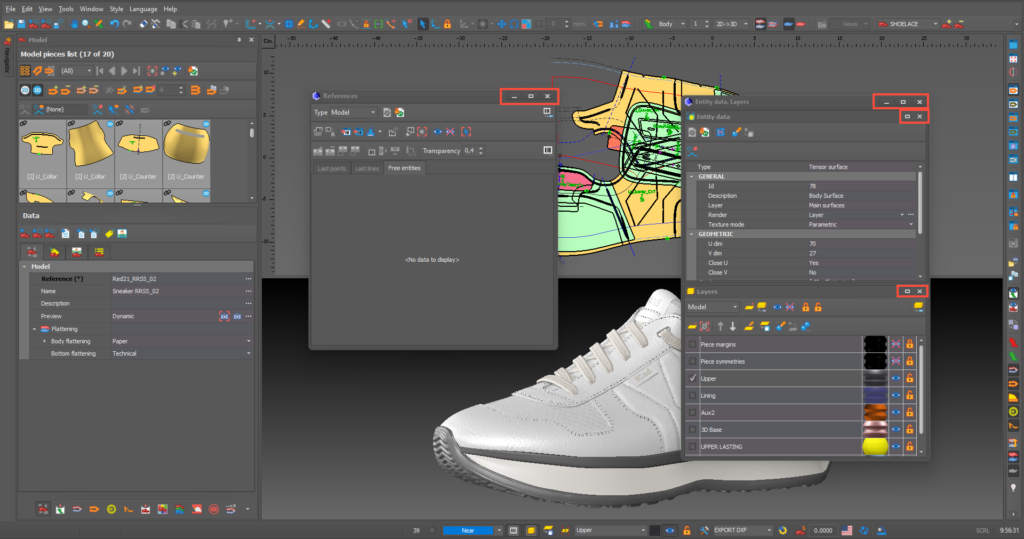Click the Undo arrow in the main toolbar
Screen dimensions: 1024x539
coord(114,23)
